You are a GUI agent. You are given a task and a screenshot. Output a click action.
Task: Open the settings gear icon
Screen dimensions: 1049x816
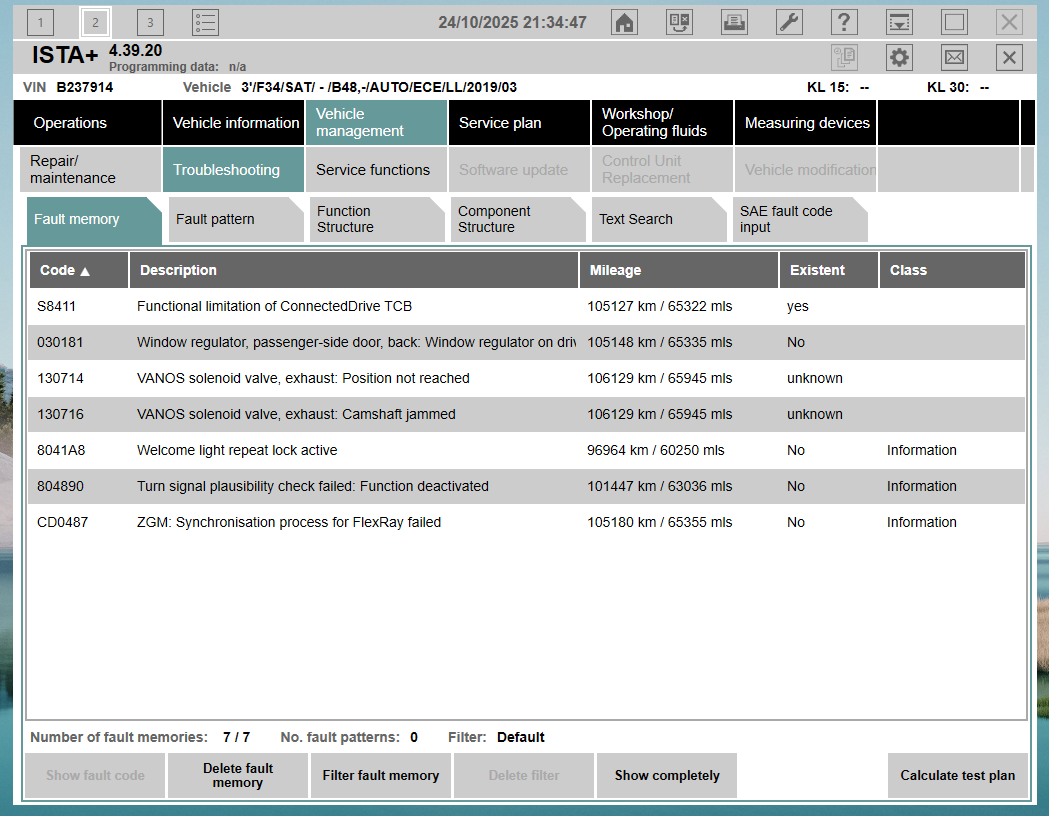[900, 58]
